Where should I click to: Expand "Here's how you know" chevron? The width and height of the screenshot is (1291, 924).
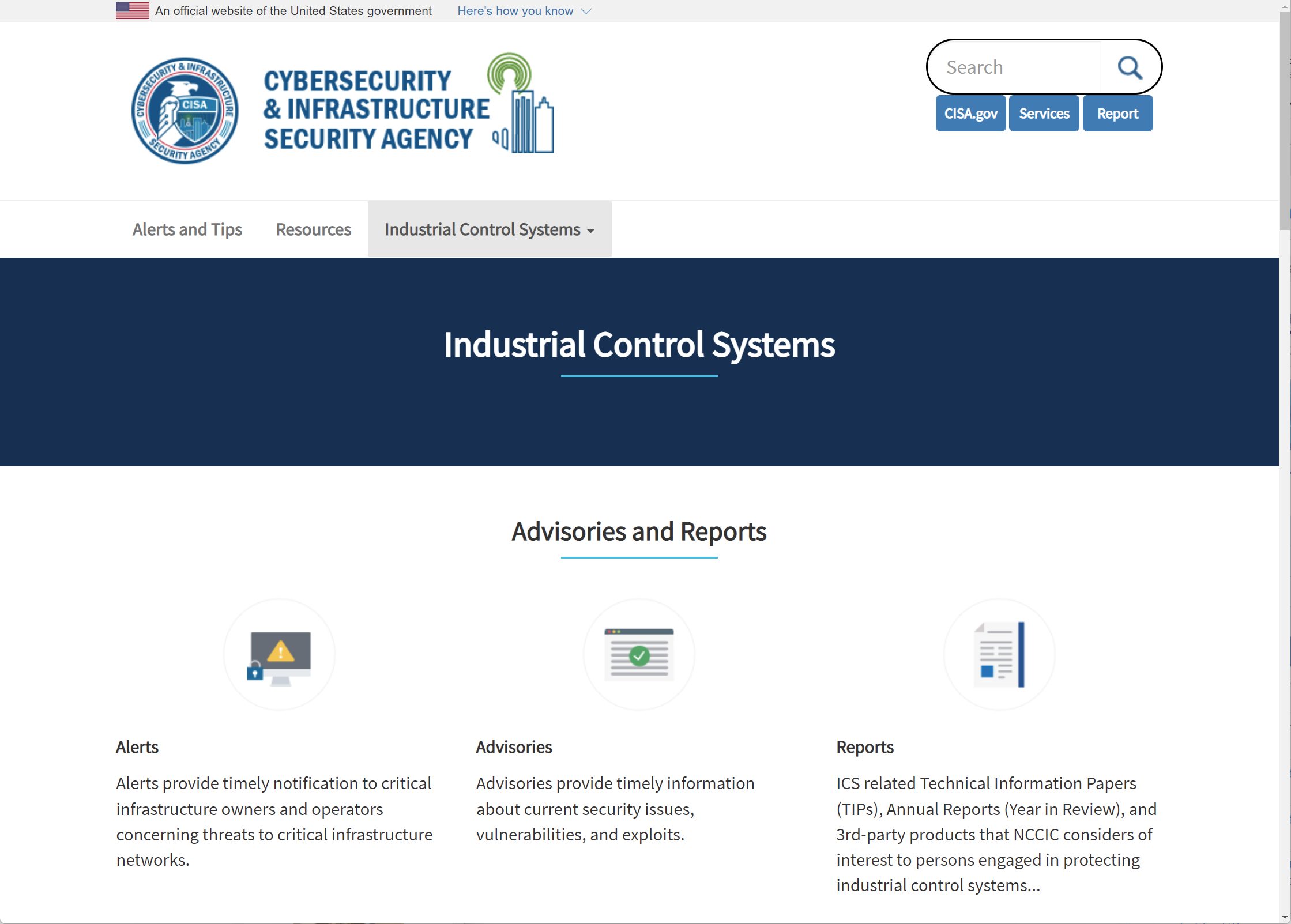click(586, 12)
